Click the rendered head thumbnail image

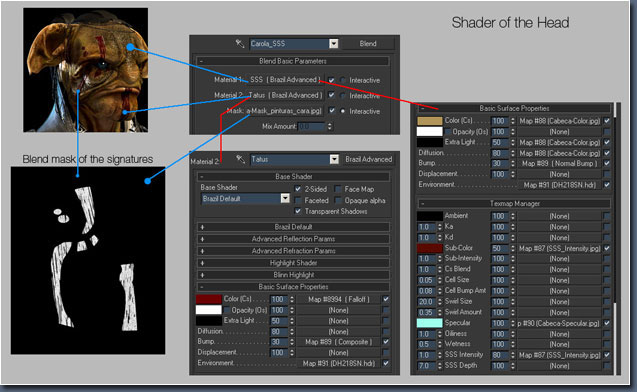85,70
